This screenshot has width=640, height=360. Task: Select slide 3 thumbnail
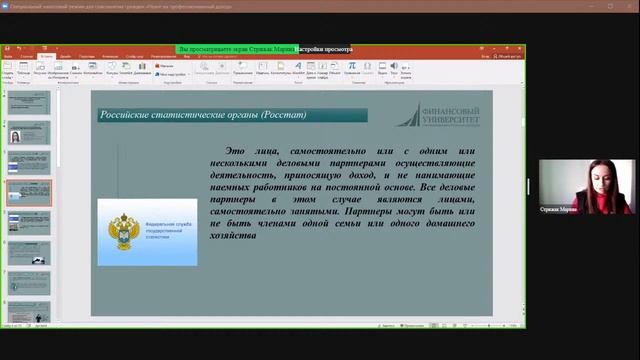click(x=29, y=163)
